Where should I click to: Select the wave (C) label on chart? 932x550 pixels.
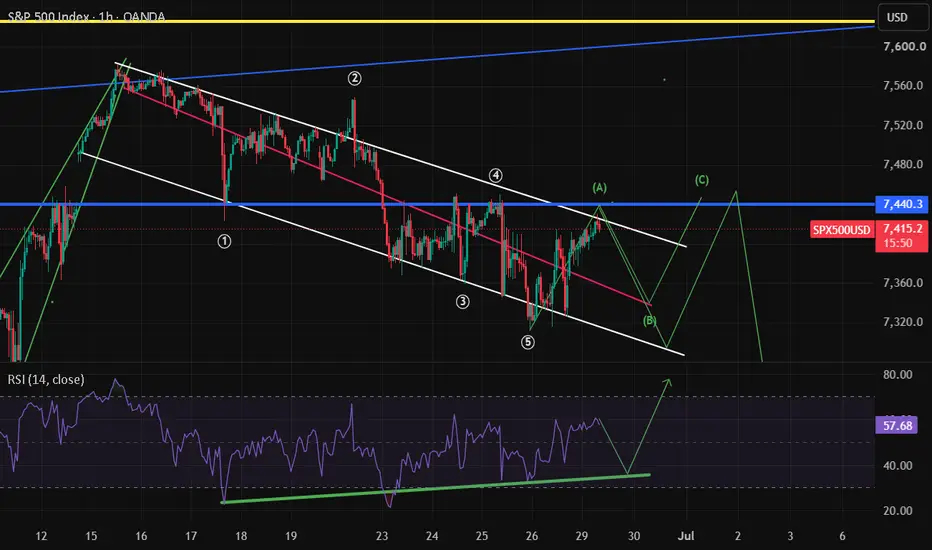click(x=701, y=180)
